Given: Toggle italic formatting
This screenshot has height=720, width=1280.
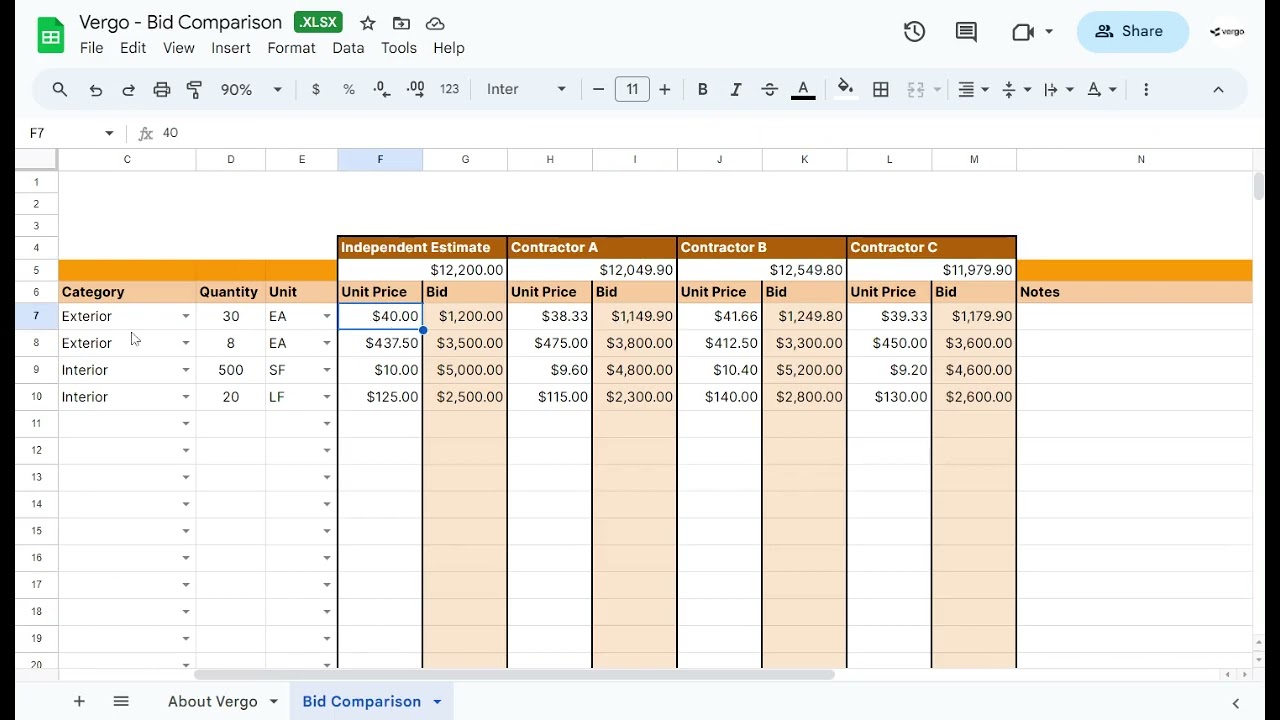Looking at the screenshot, I should (x=736, y=90).
